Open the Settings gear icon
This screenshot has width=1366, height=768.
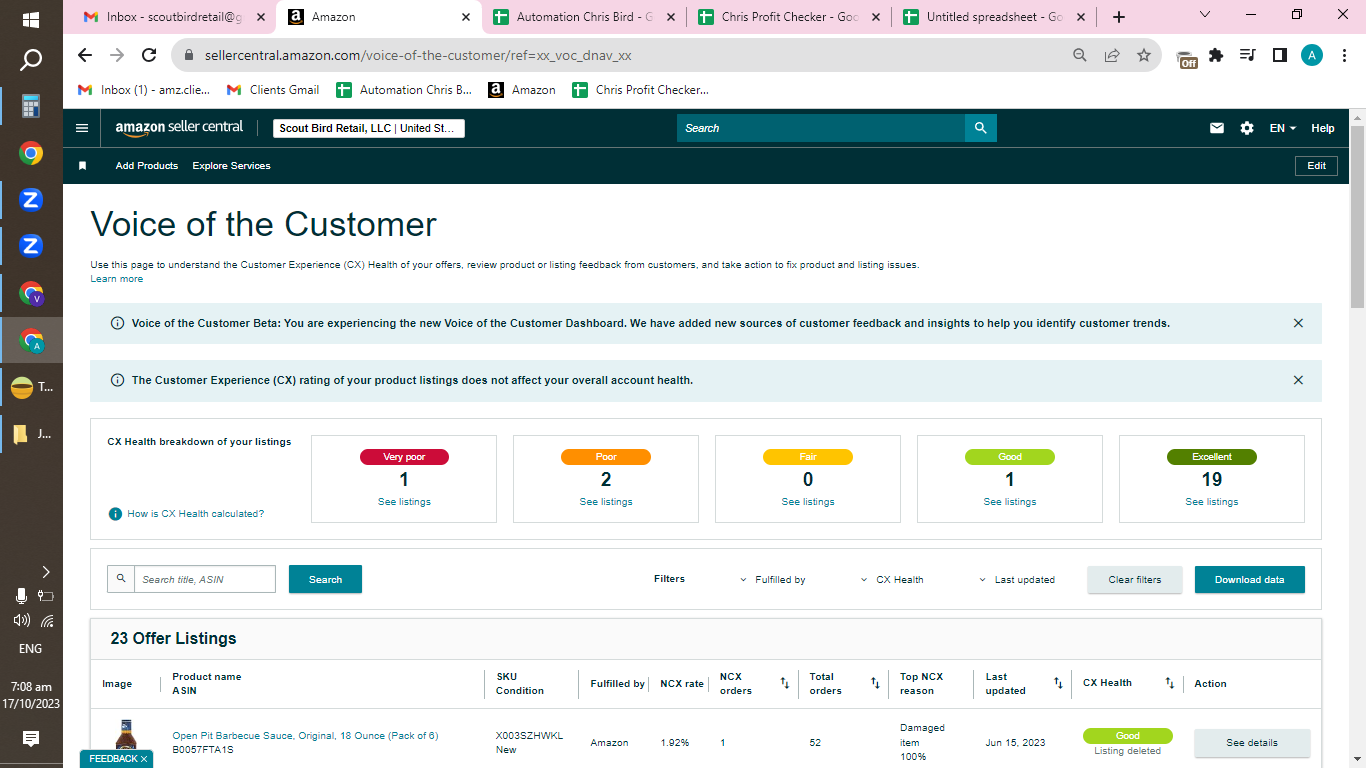pos(1247,128)
